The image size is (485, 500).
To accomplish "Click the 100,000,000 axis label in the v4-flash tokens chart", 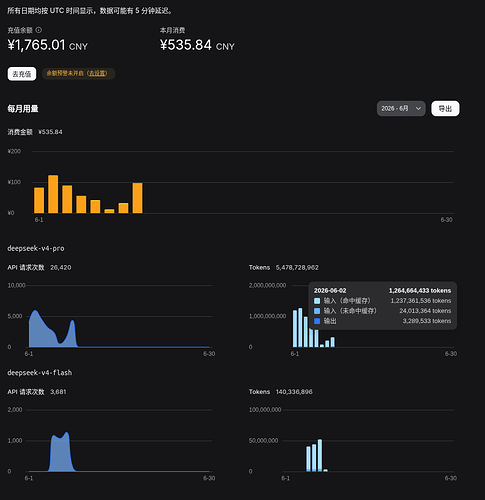I will 265,410.
